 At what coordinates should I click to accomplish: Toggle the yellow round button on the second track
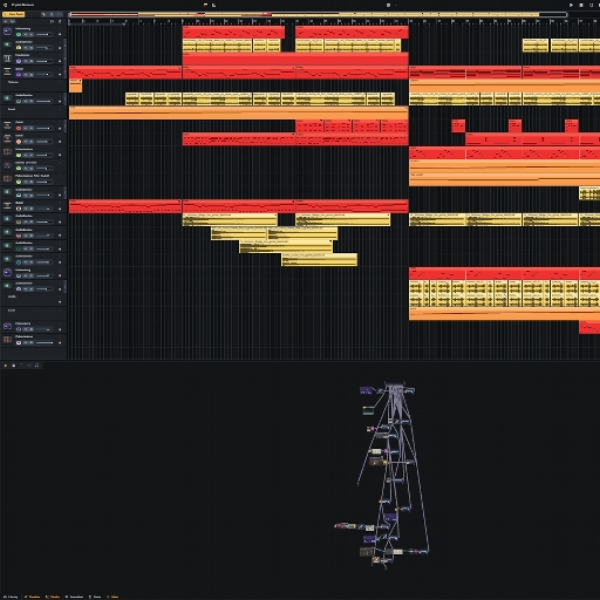(18, 48)
